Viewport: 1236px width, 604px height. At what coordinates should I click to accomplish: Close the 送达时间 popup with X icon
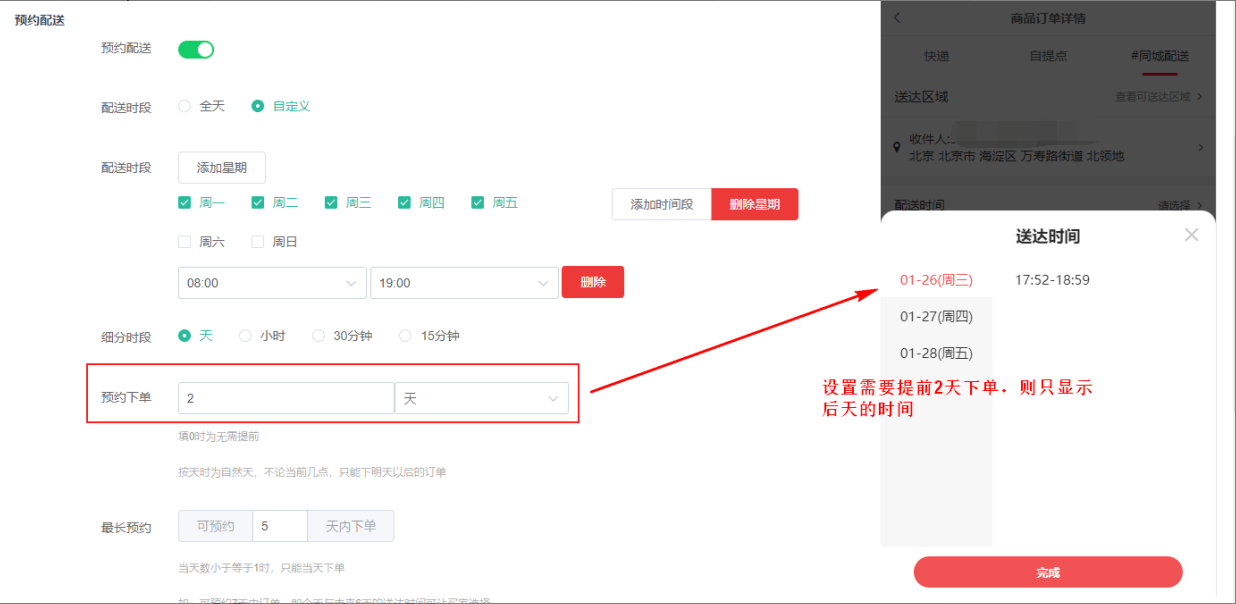point(1191,235)
